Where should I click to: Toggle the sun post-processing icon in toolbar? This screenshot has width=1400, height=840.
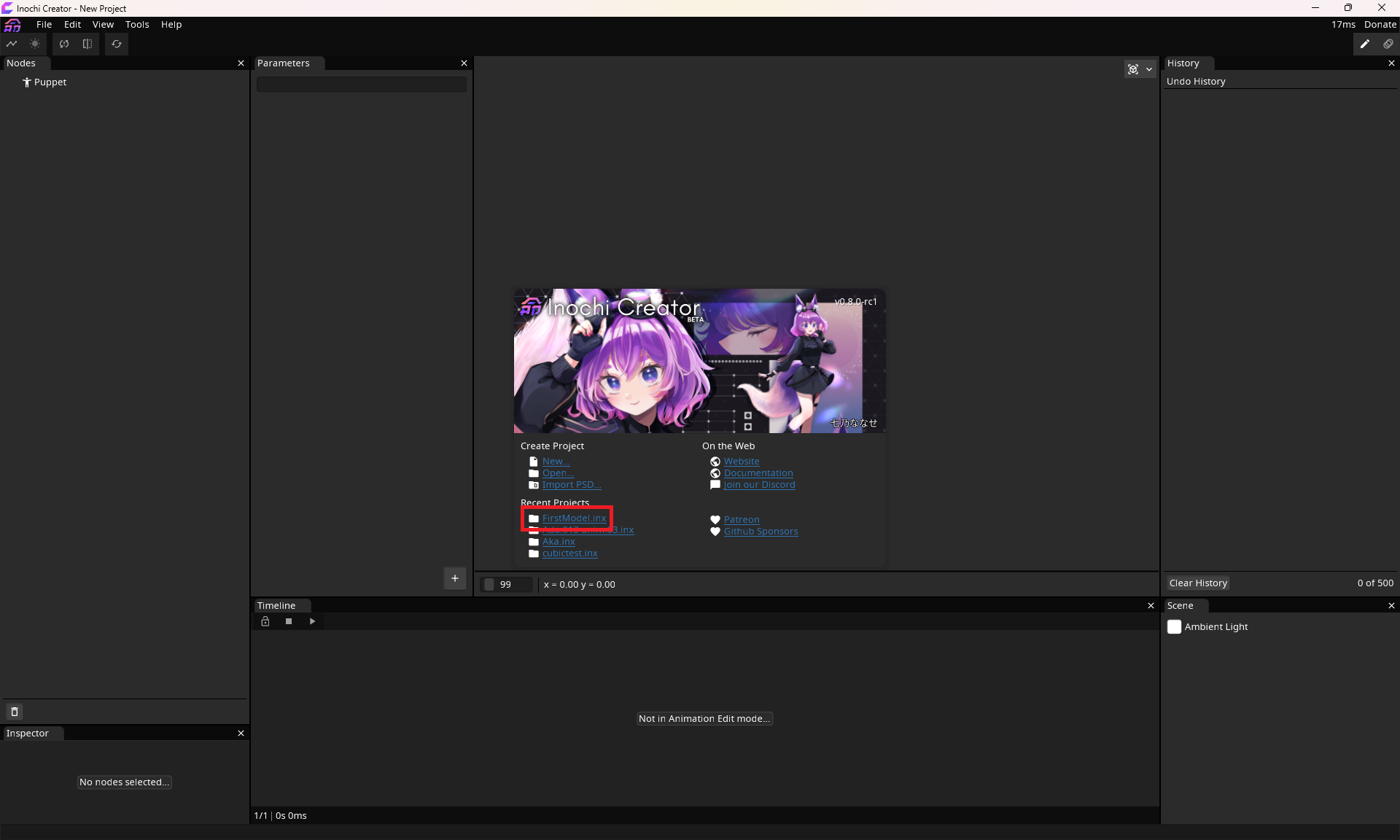[35, 44]
